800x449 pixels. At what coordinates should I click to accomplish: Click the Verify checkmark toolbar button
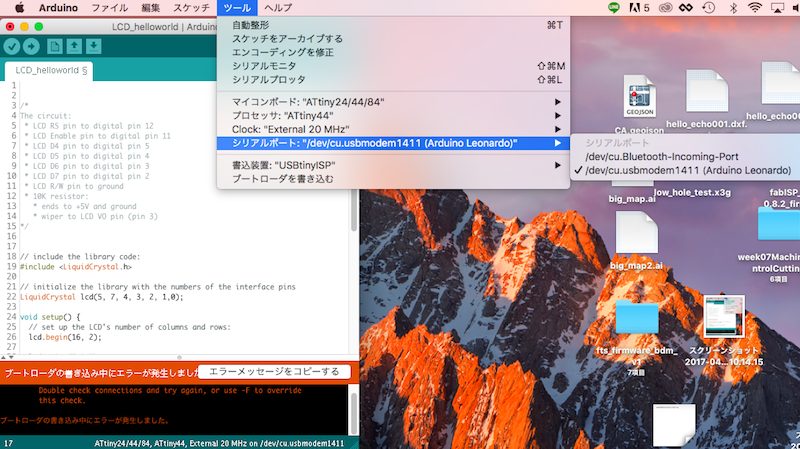(x=12, y=46)
